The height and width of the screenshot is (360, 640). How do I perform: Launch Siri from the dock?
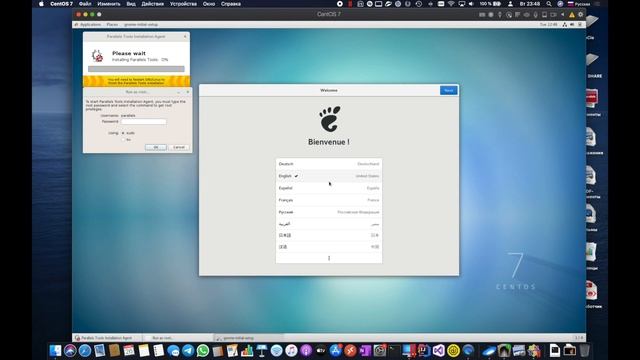[70, 351]
